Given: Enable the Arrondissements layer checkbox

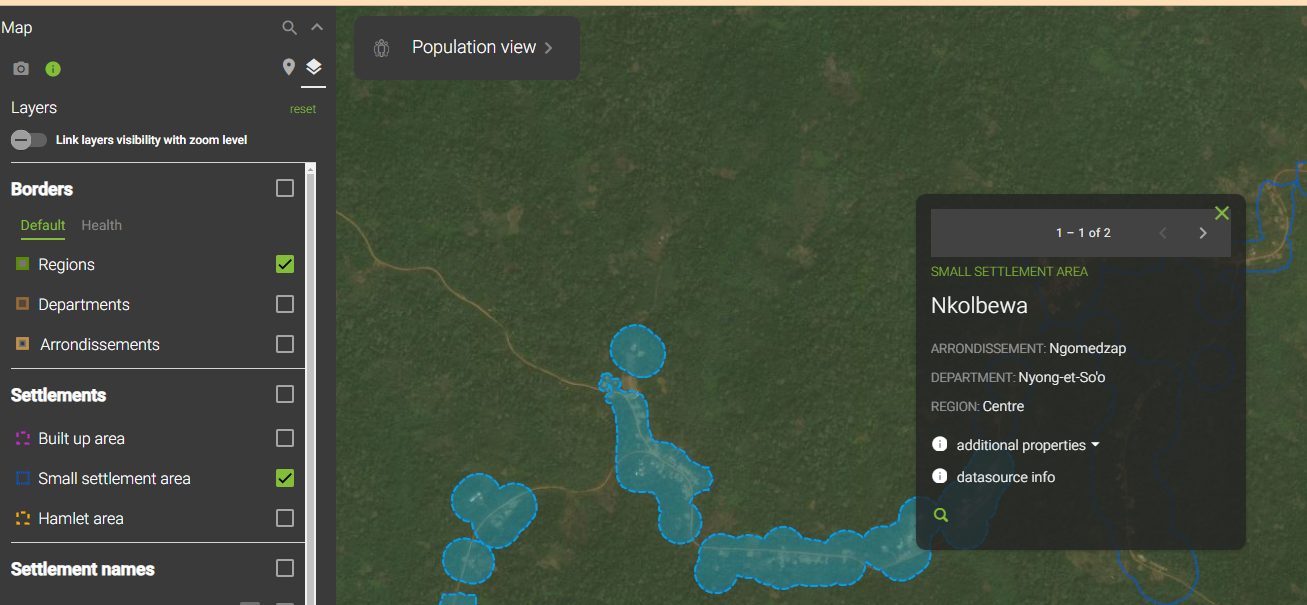Looking at the screenshot, I should 285,344.
